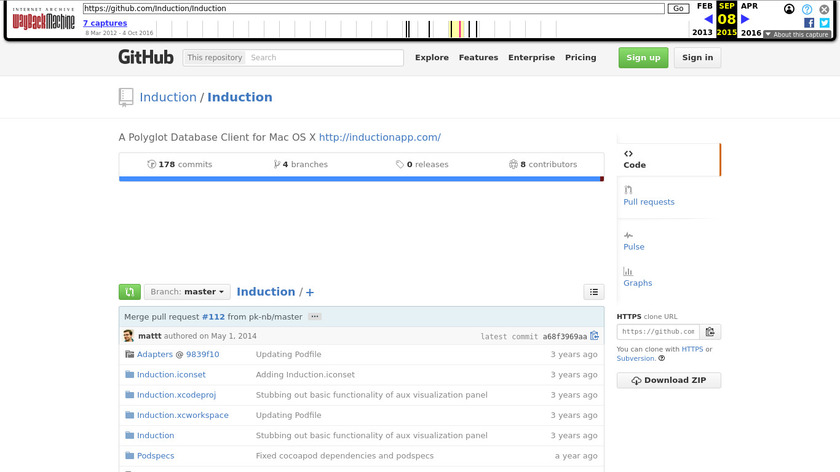View 8 contributors
Screen dimensions: 840x472
pyautogui.click(x=543, y=164)
